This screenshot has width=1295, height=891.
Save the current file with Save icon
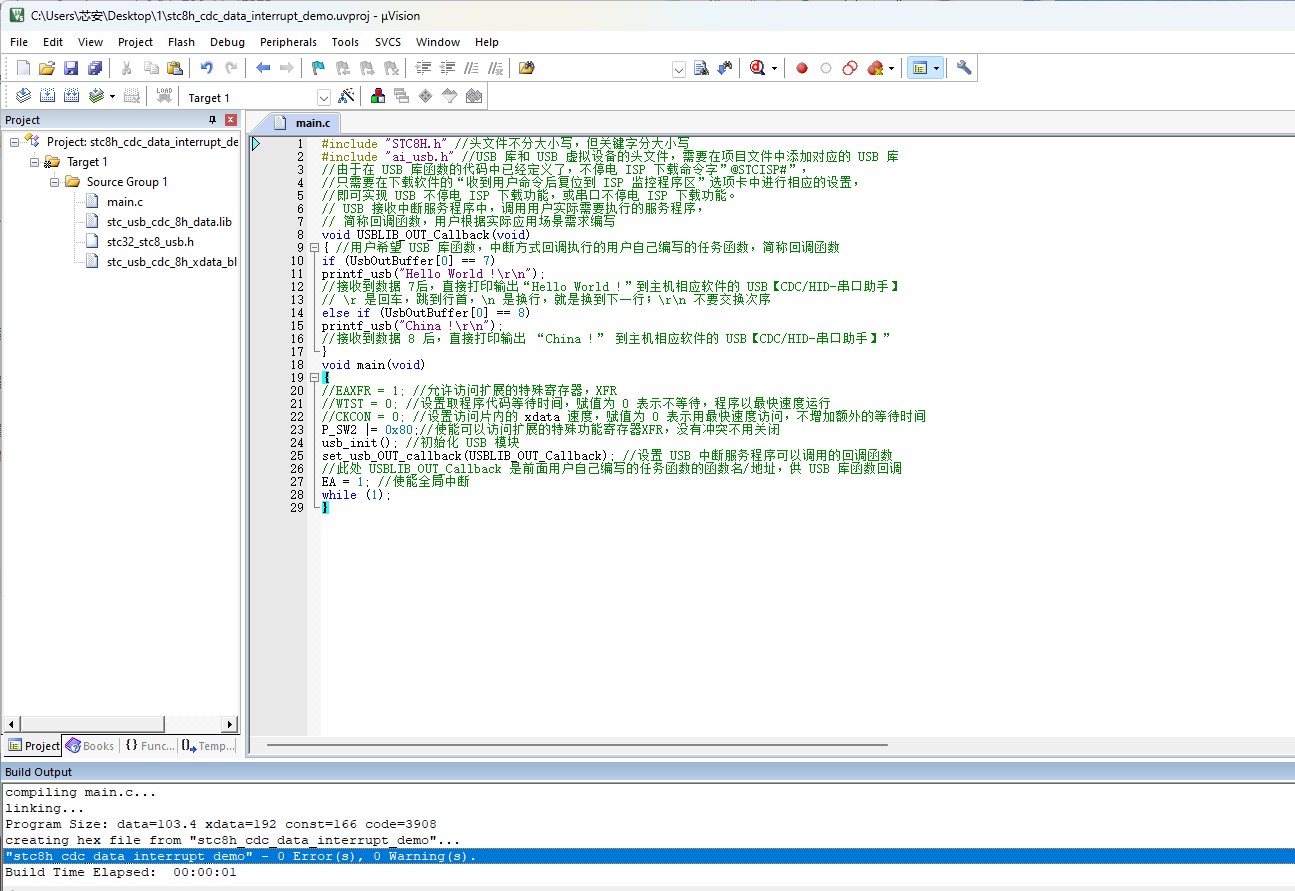pyautogui.click(x=70, y=68)
